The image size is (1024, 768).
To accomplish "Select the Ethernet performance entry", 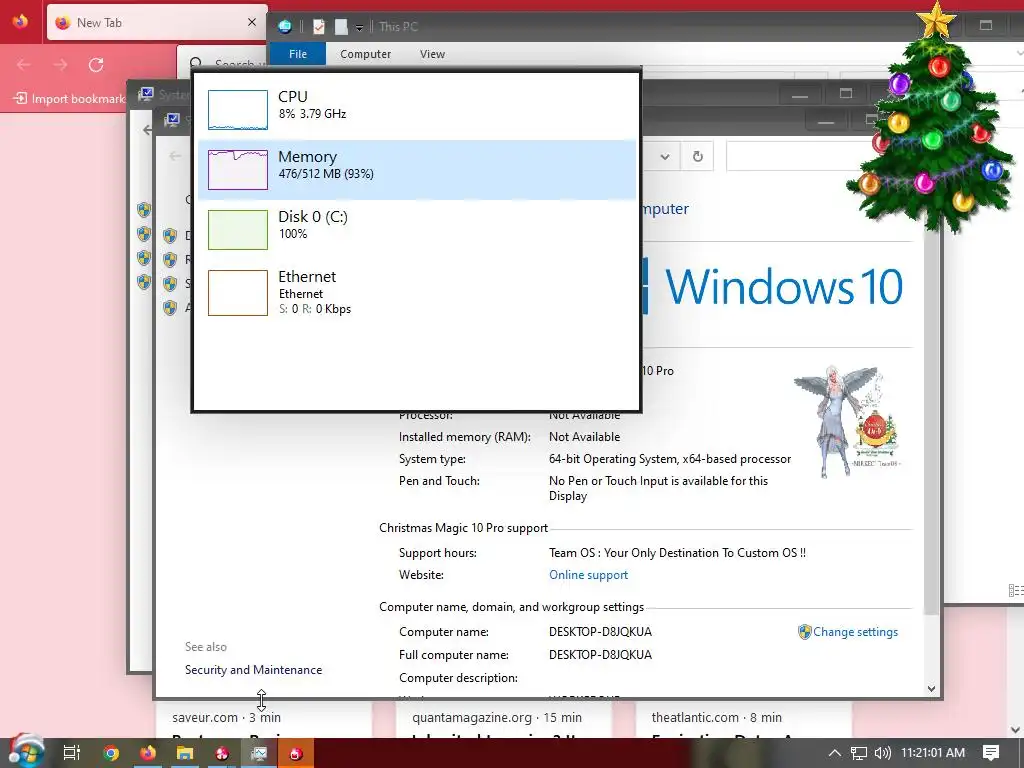I will tap(417, 293).
